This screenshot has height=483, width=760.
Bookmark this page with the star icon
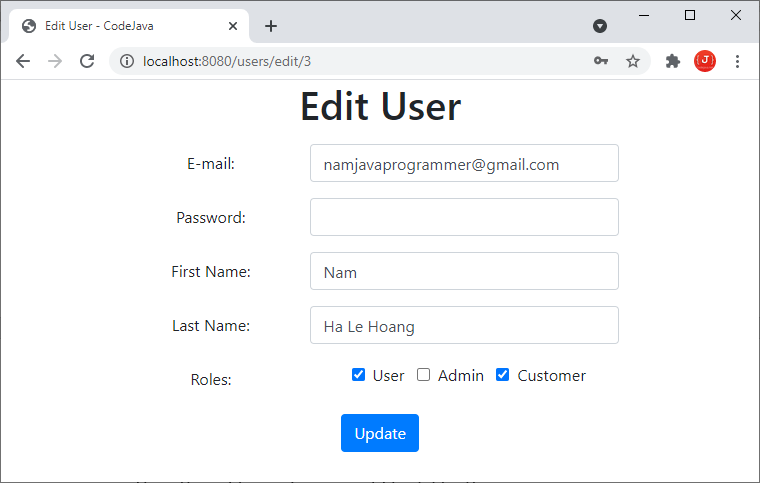point(633,61)
